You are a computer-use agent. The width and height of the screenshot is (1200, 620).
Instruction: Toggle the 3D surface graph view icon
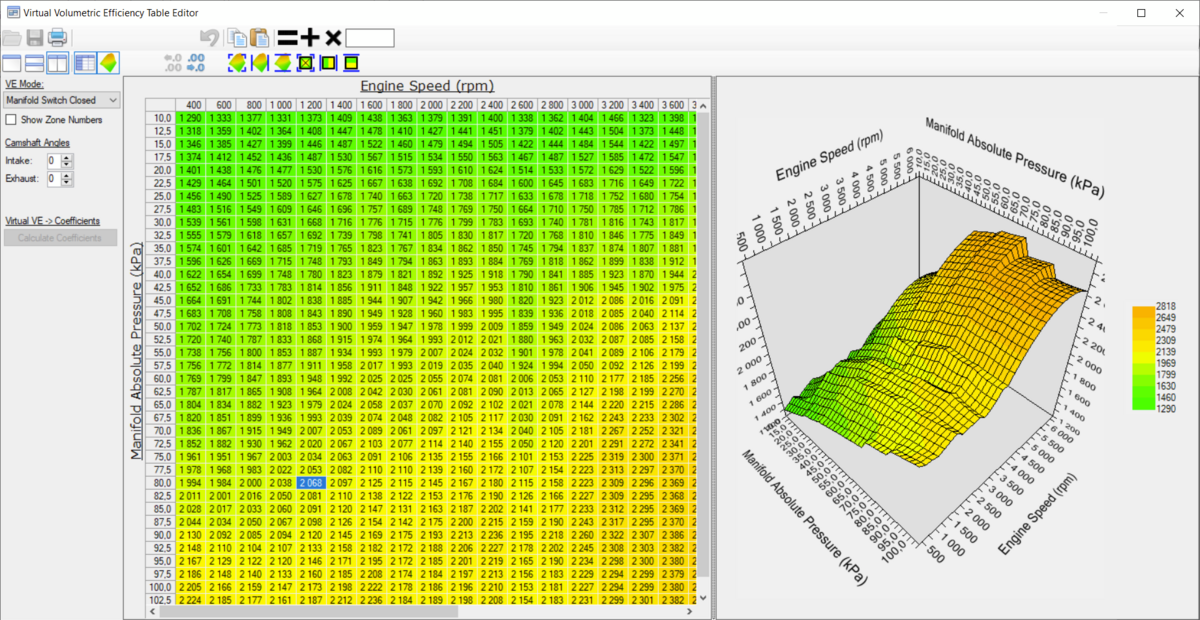pos(108,63)
